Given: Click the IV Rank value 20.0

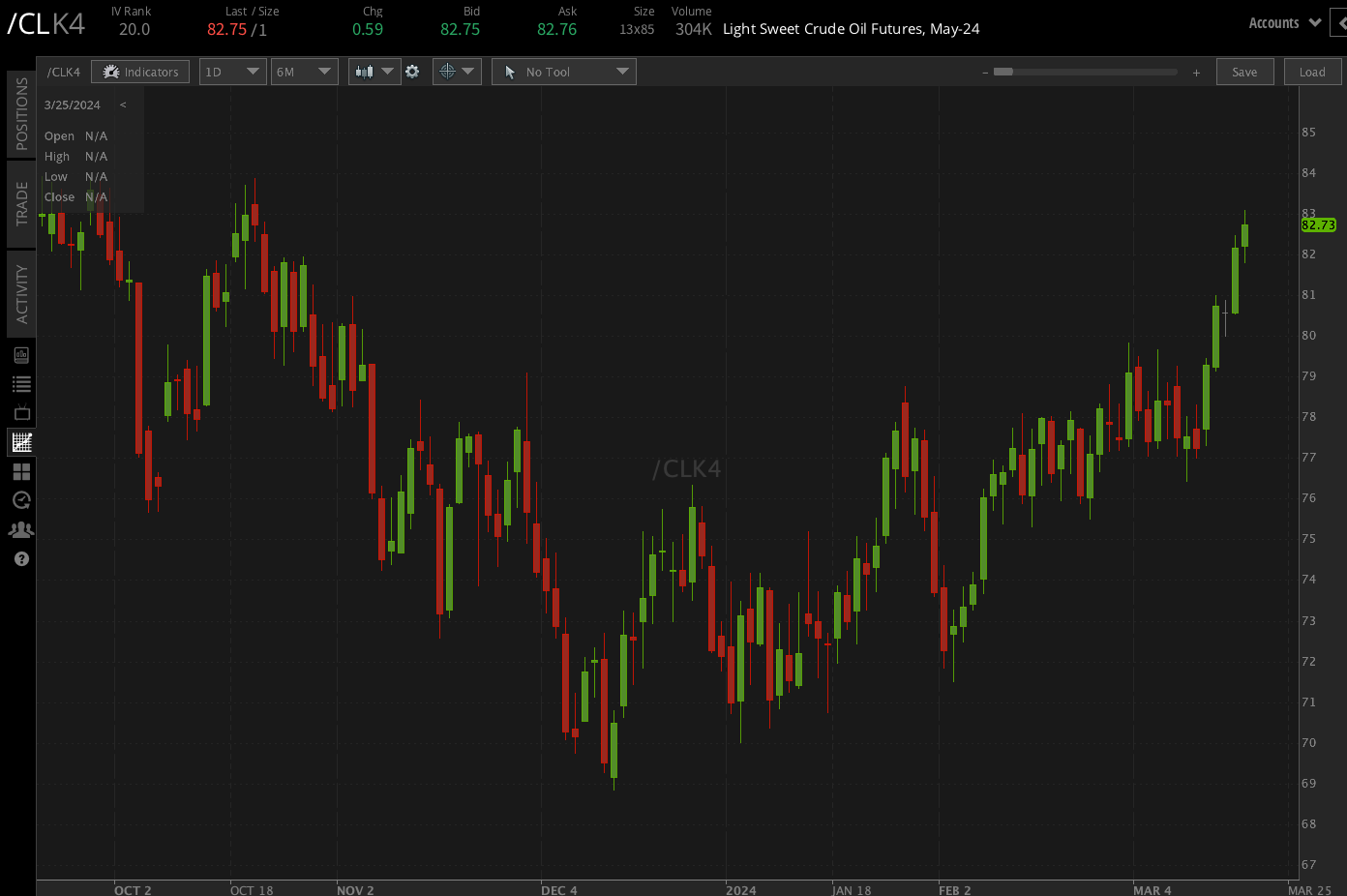Looking at the screenshot, I should tap(135, 29).
